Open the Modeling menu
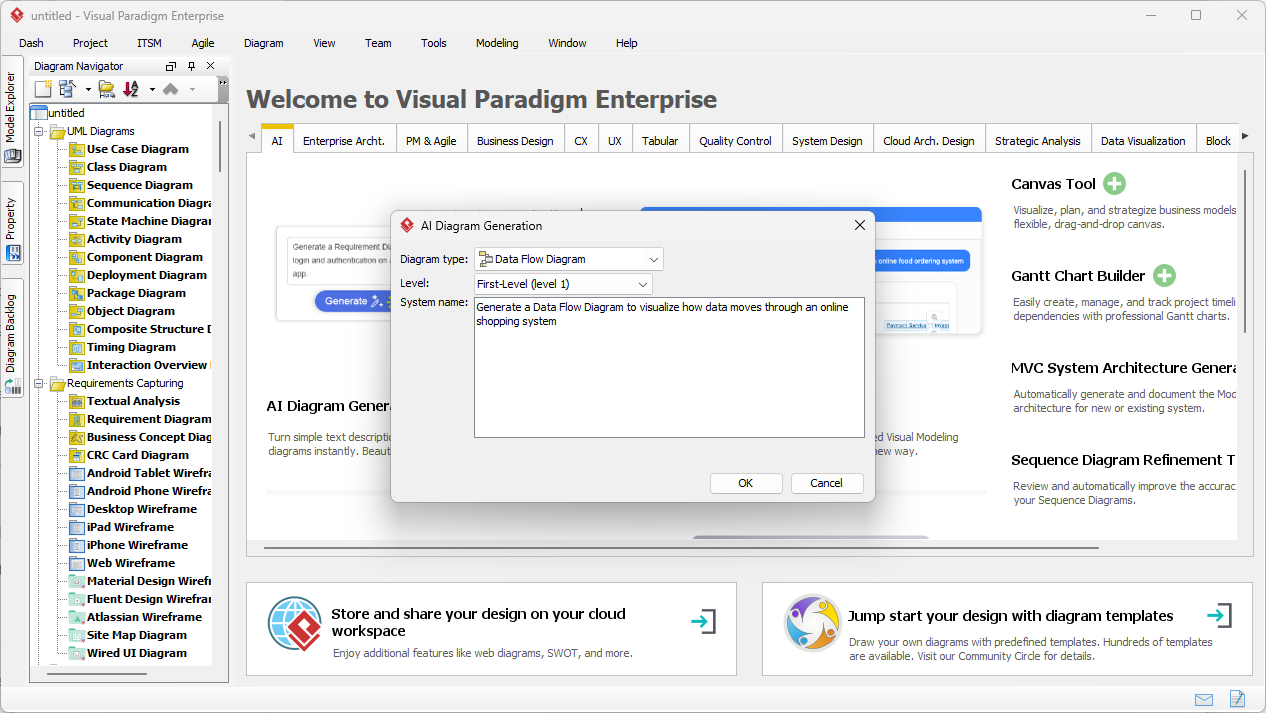1266x713 pixels. coord(496,43)
